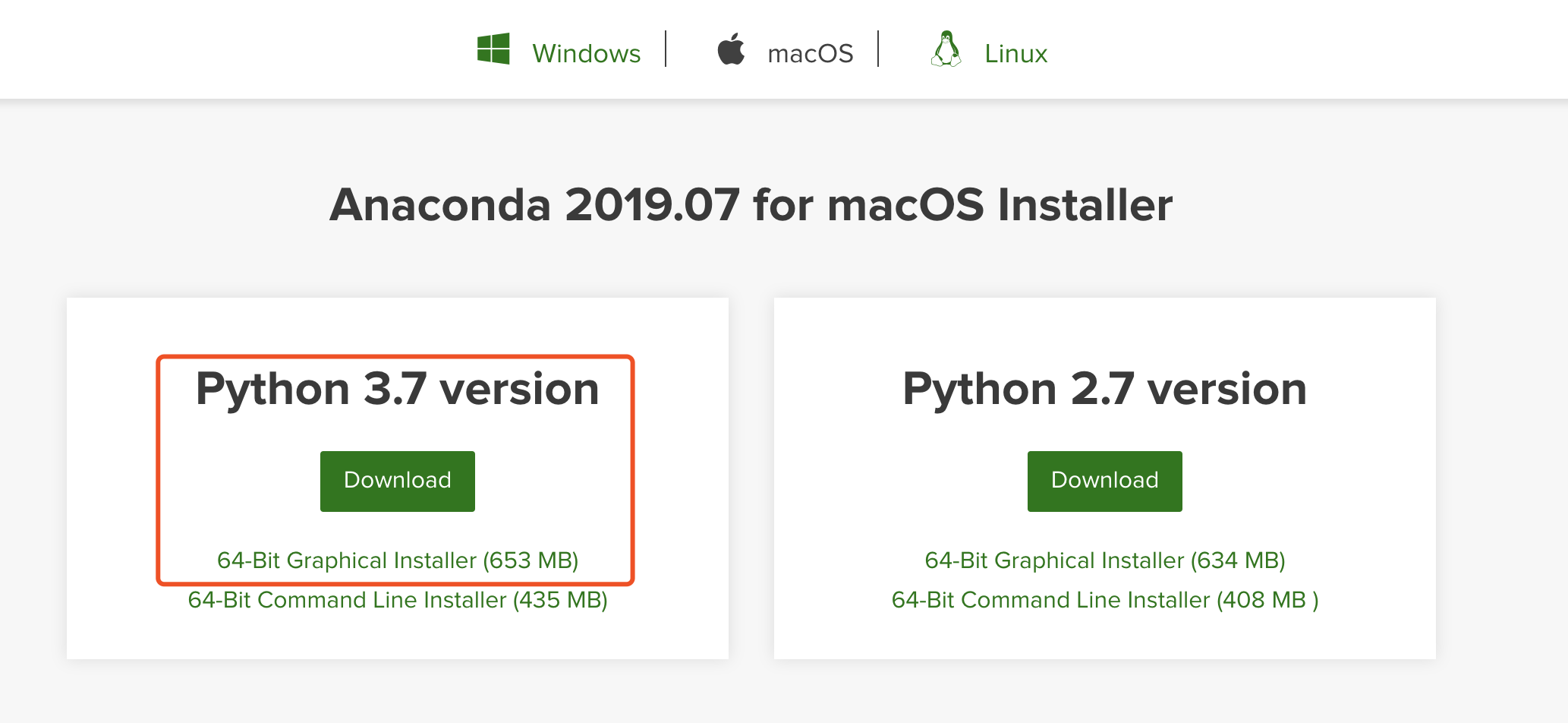The height and width of the screenshot is (723, 1568).
Task: Open 64-Bit Graphical Installer (653 MB) link
Action: [x=397, y=560]
